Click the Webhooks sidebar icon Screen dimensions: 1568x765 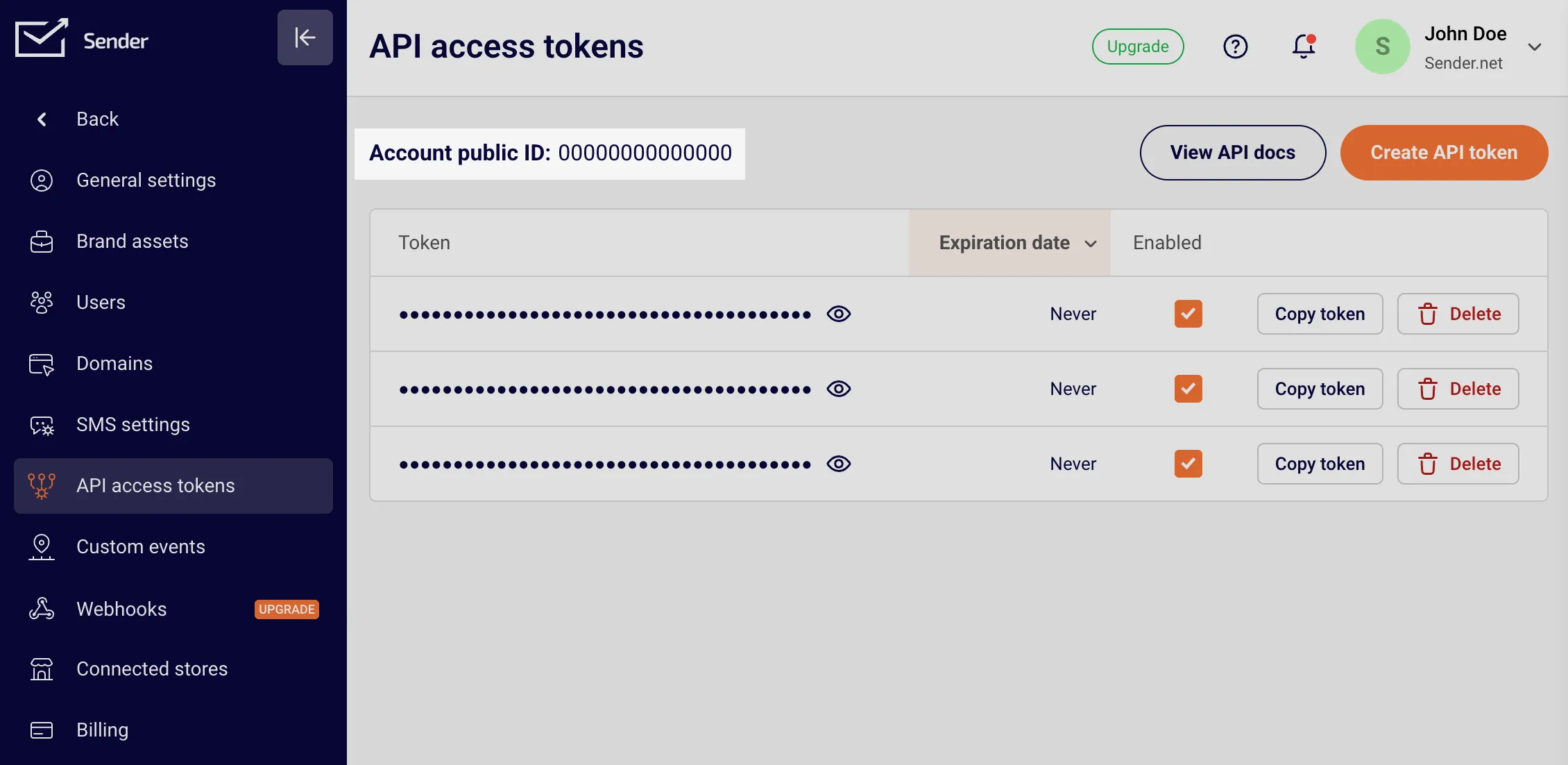click(x=42, y=609)
